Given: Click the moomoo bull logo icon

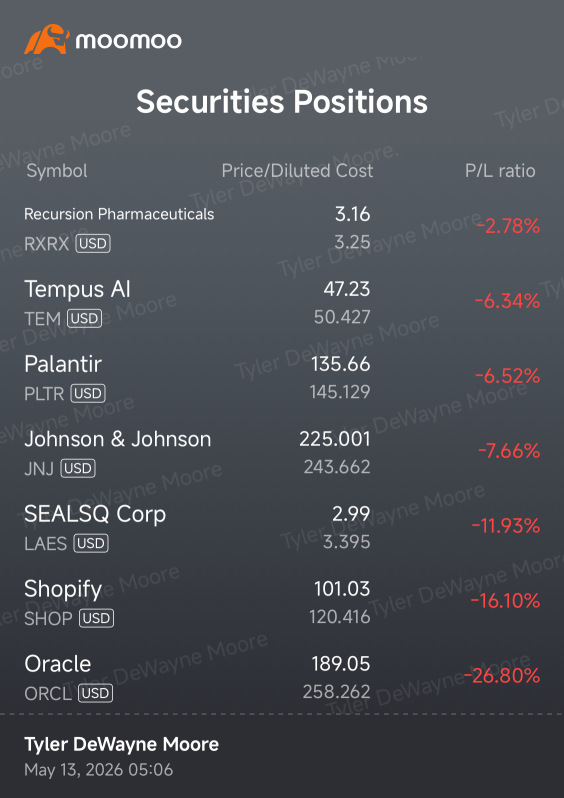Looking at the screenshot, I should (x=47, y=39).
